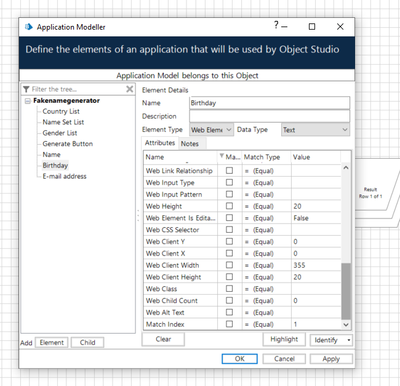Click the value 1 for Match Index
The height and width of the screenshot is (386, 400).
point(295,324)
